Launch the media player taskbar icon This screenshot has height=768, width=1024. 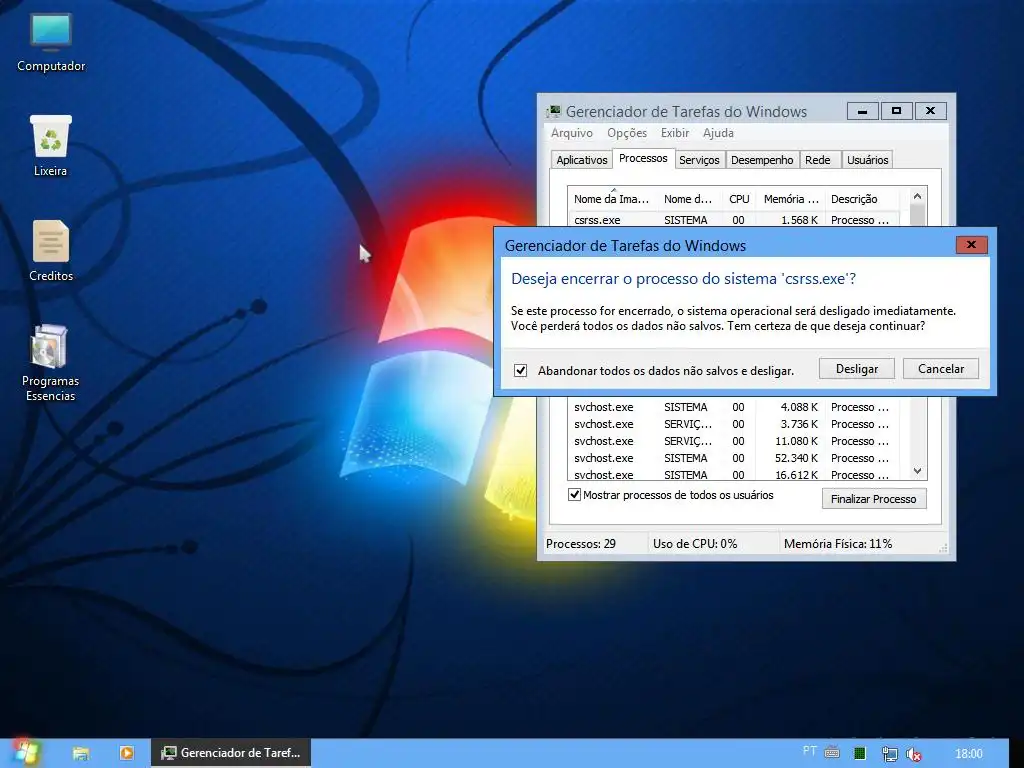pyautogui.click(x=127, y=753)
